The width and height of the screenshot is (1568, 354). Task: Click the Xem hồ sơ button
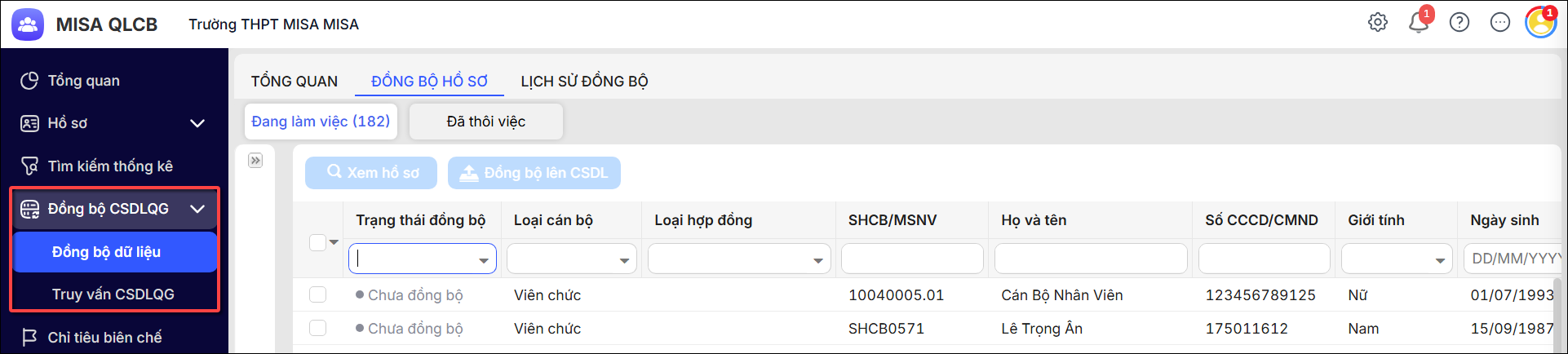(x=371, y=173)
